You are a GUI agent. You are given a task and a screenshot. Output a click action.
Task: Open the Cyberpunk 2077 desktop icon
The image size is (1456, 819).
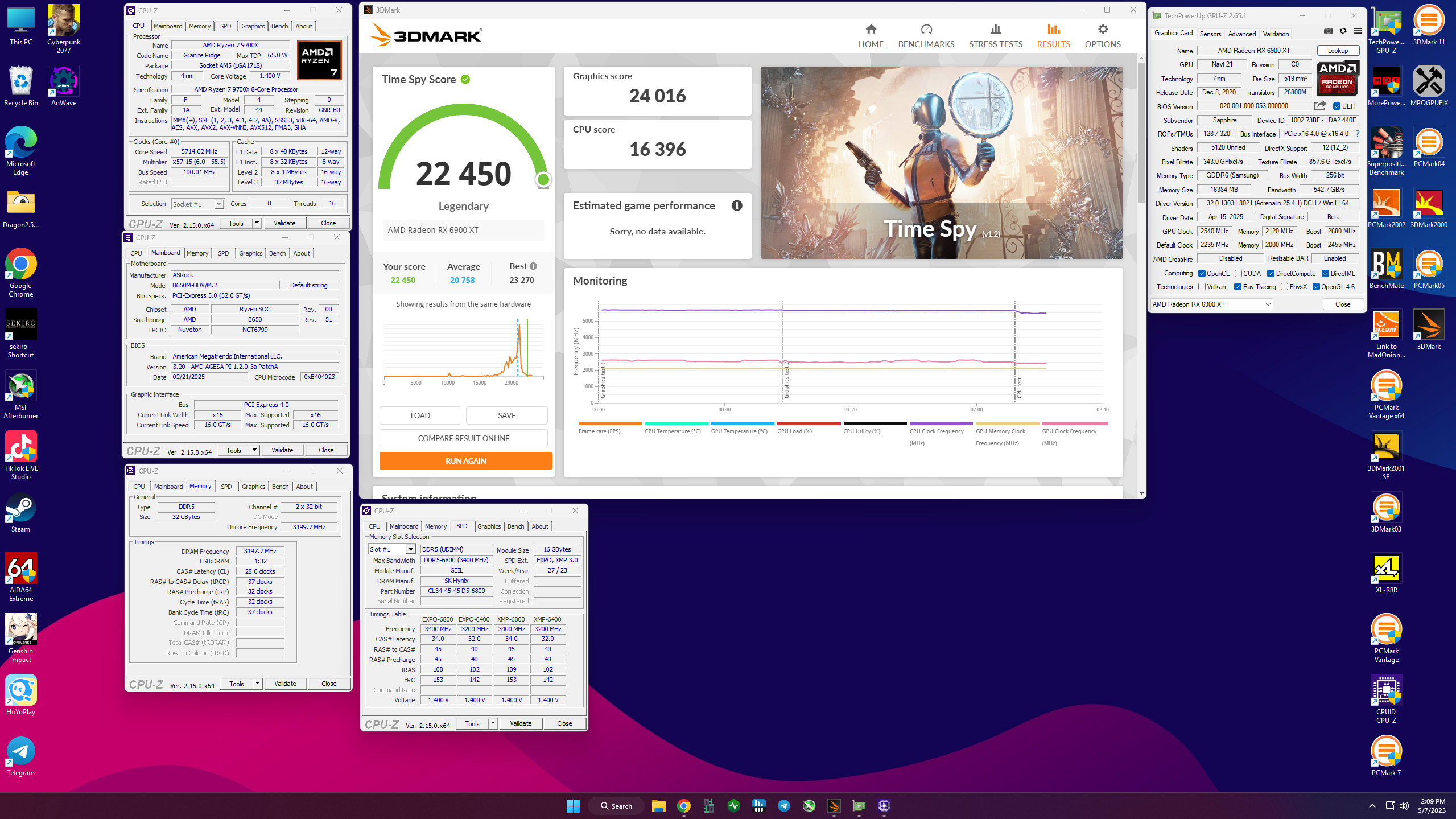click(64, 29)
